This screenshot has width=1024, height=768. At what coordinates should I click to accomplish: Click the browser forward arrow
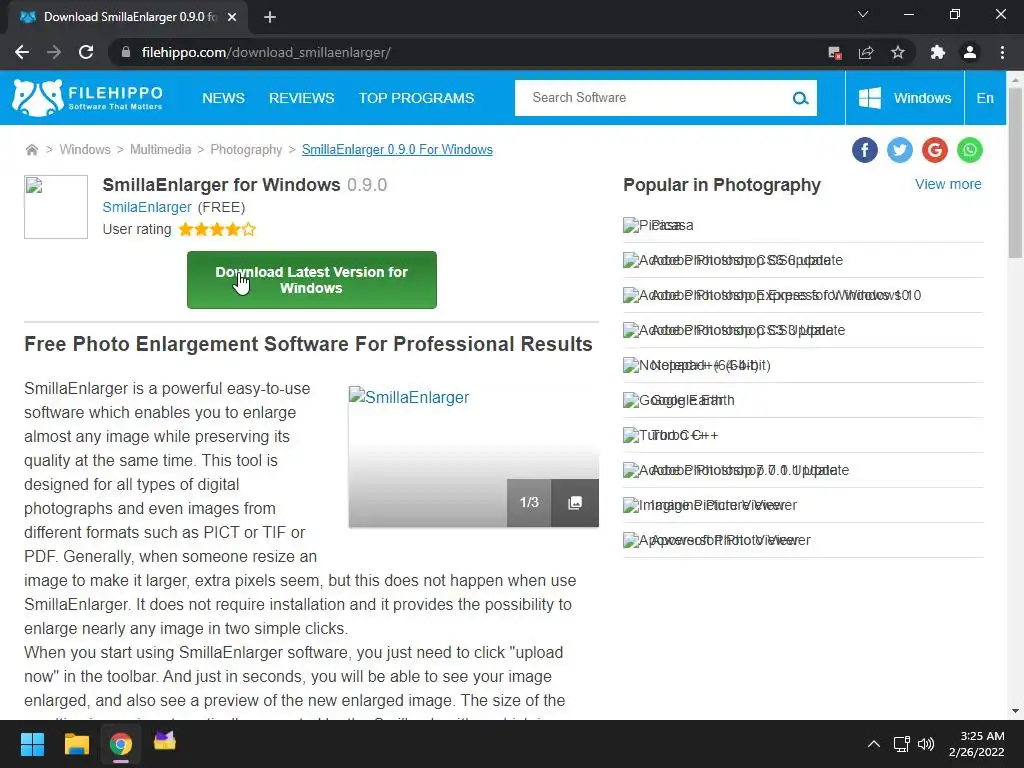coord(54,52)
